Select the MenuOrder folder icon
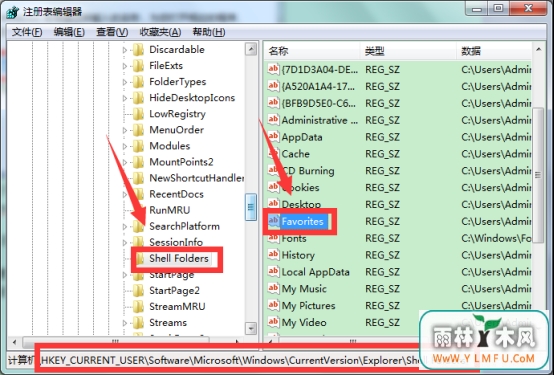This screenshot has height=375, width=554. 138,130
